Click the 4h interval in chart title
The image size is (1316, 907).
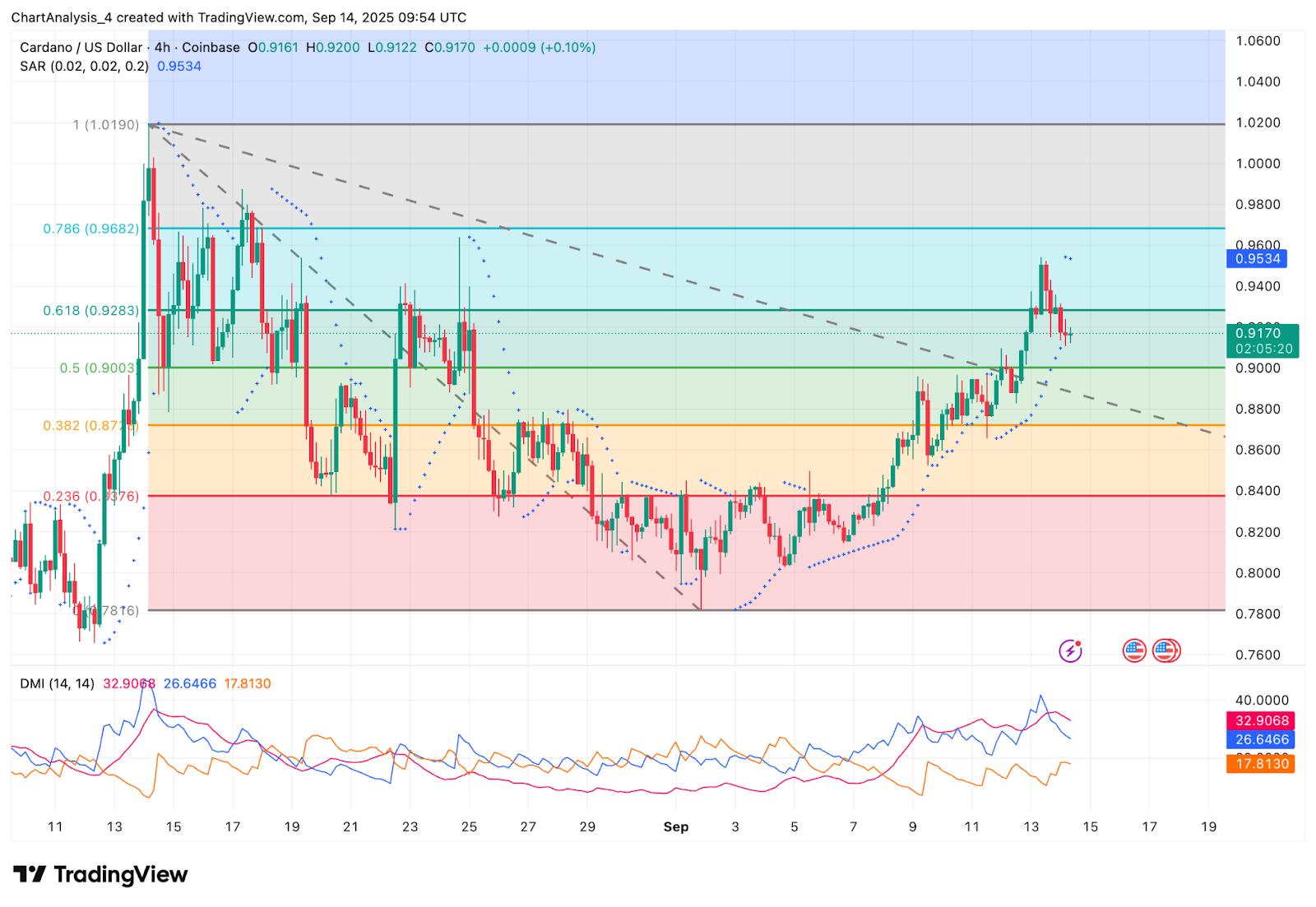[x=160, y=48]
